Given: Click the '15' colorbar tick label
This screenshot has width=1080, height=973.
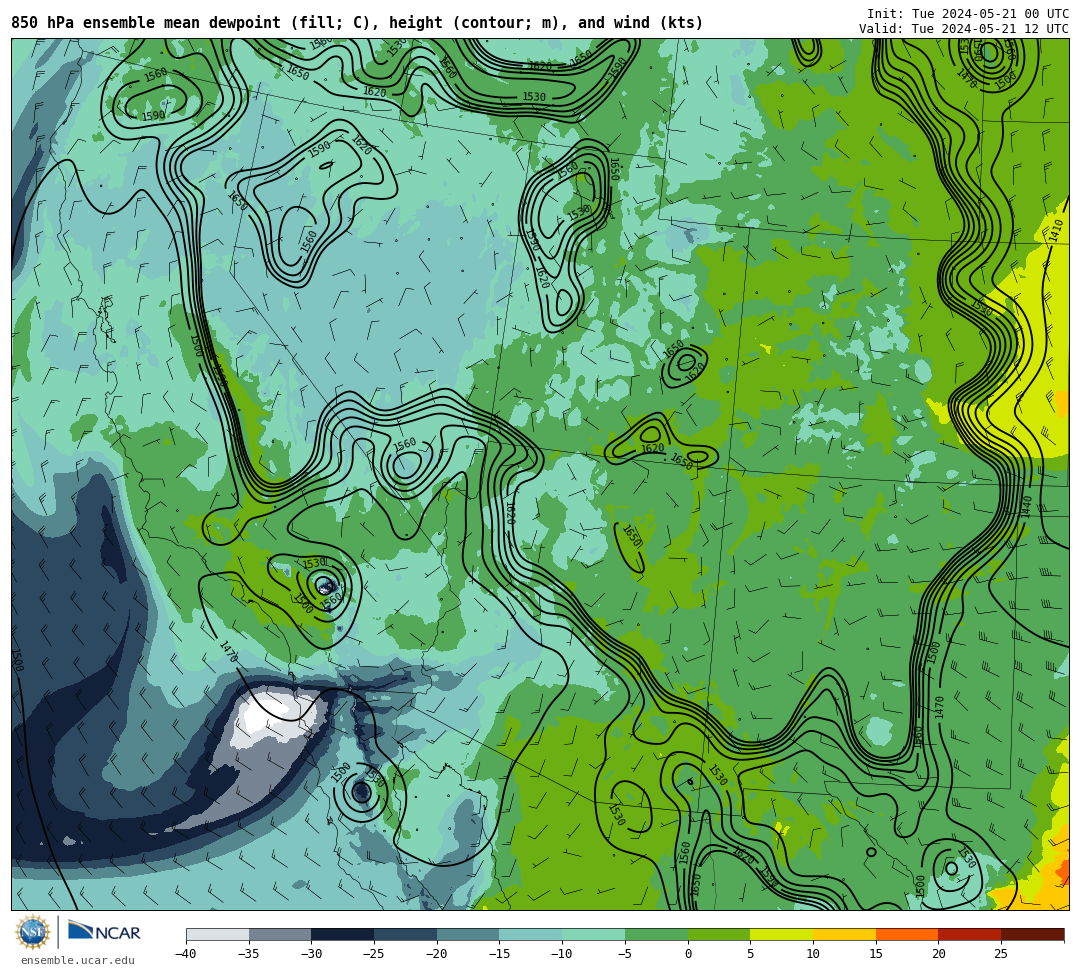Looking at the screenshot, I should coord(876,954).
